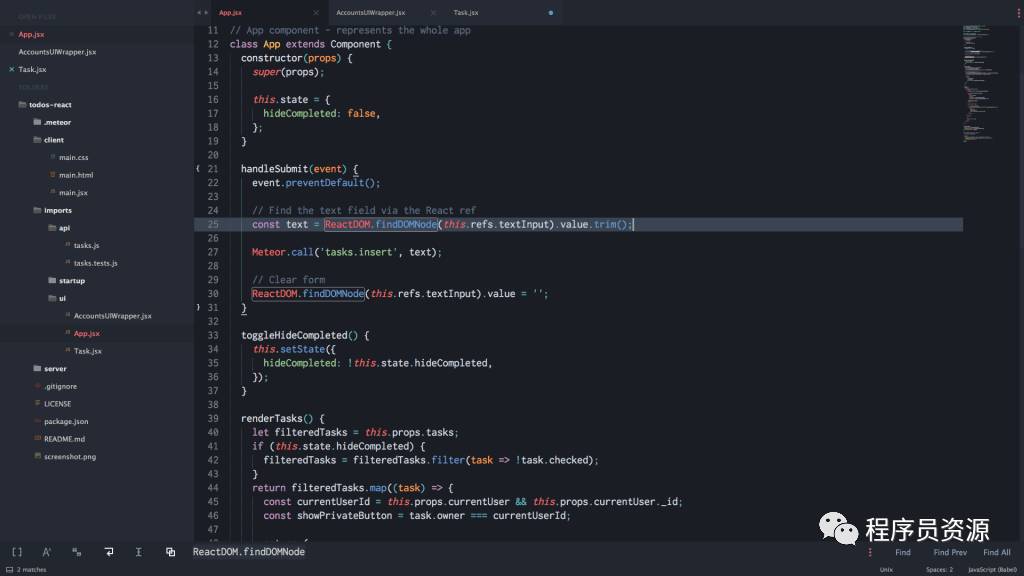
Task: Click the tab scroll arrows
Action: pos(202,12)
